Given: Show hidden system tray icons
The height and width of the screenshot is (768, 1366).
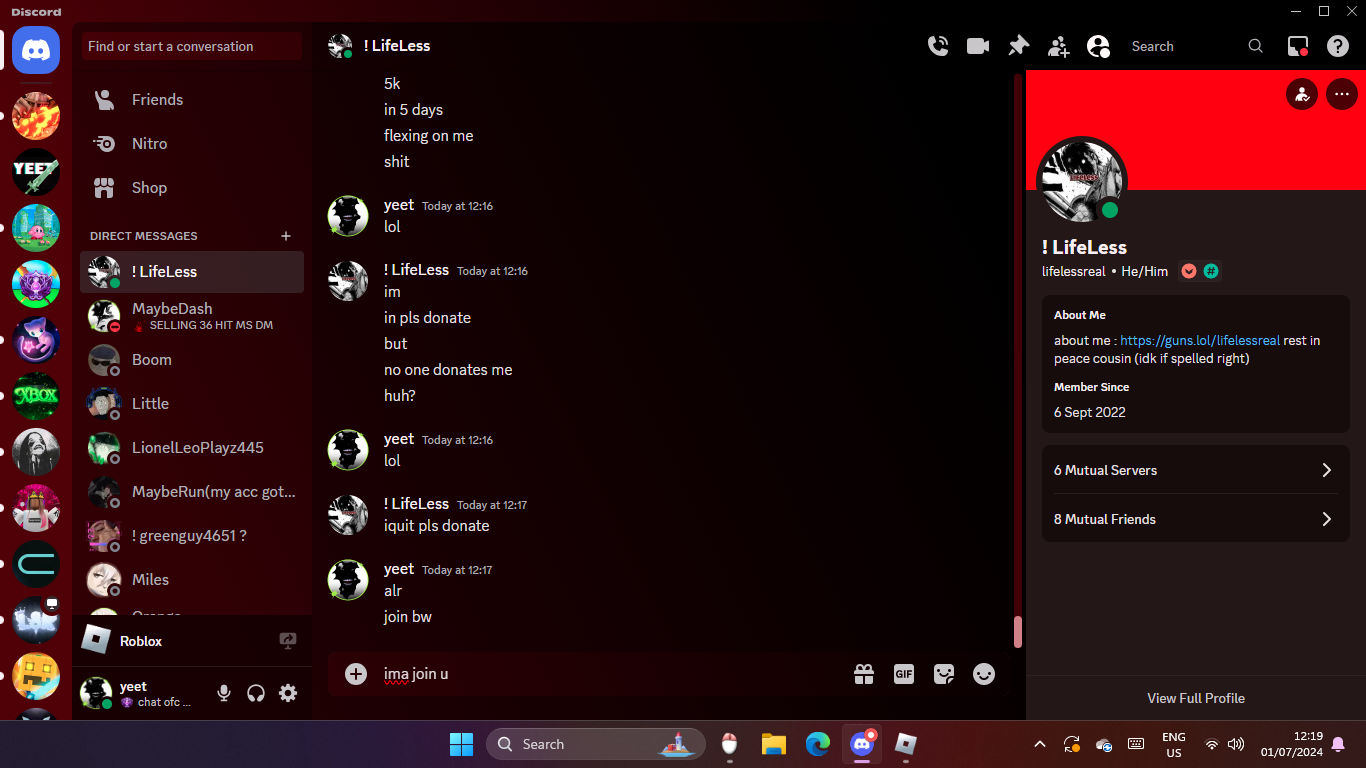Looking at the screenshot, I should (1040, 744).
